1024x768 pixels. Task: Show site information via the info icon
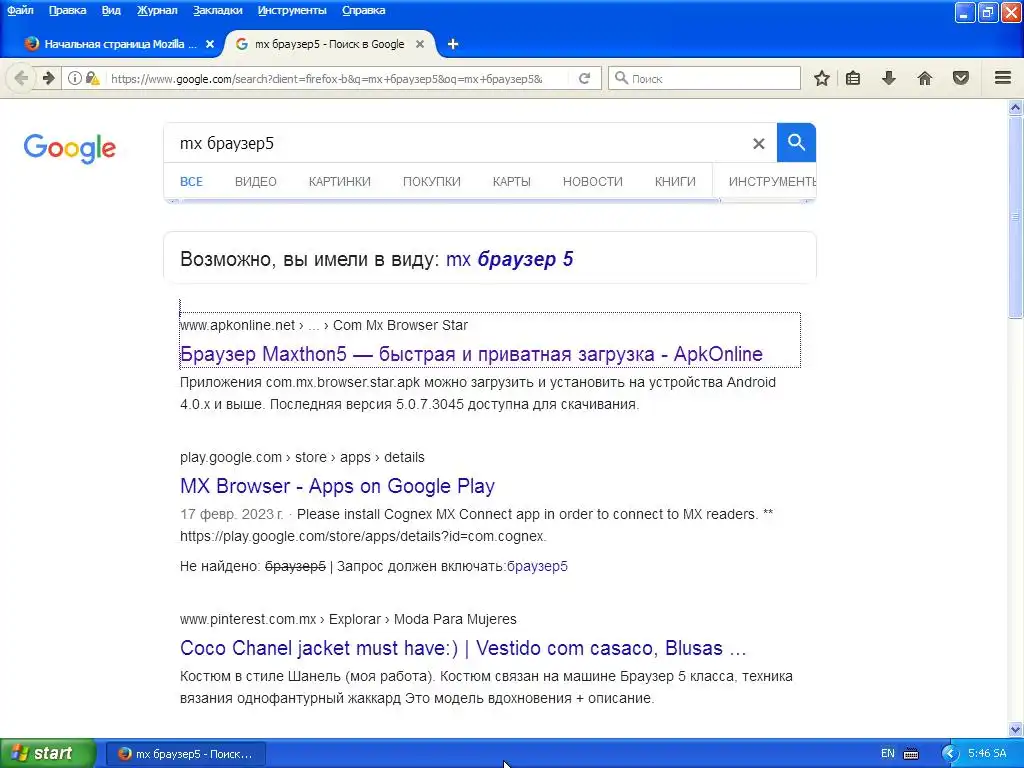[x=74, y=78]
